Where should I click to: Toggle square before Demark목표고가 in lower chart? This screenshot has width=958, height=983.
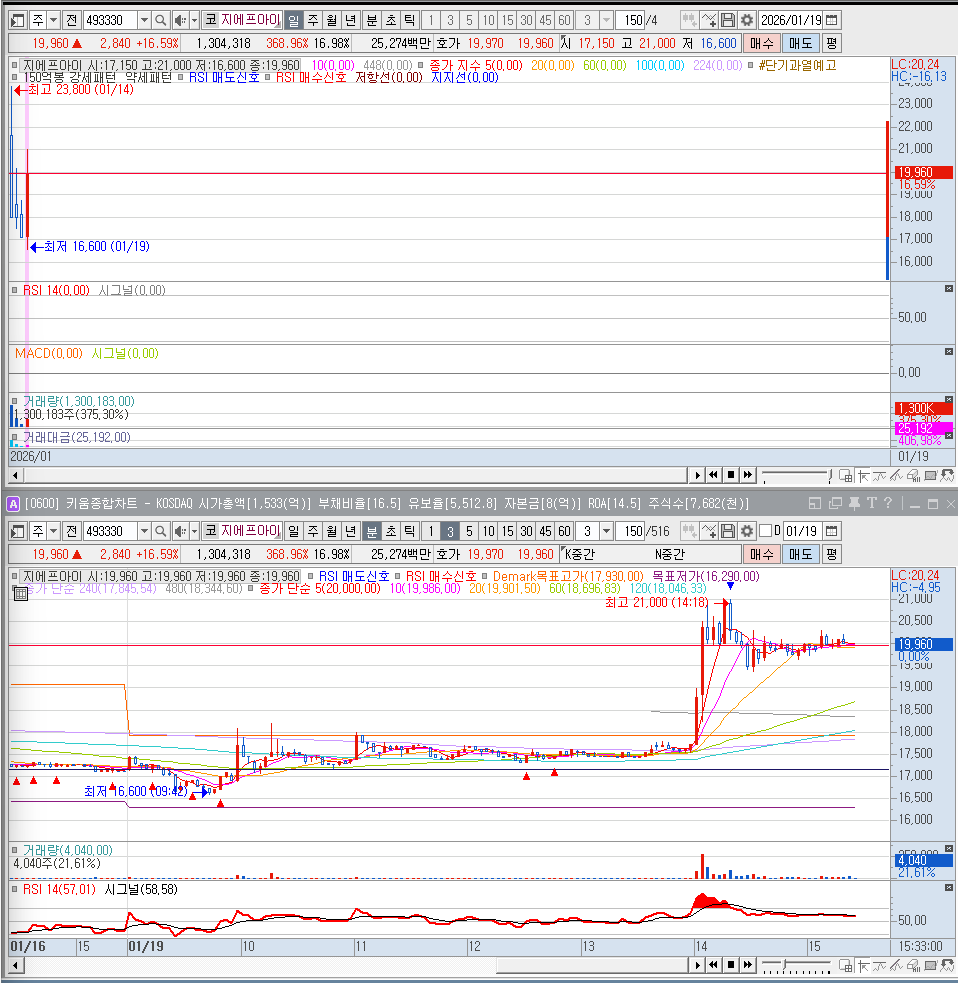pos(485,576)
